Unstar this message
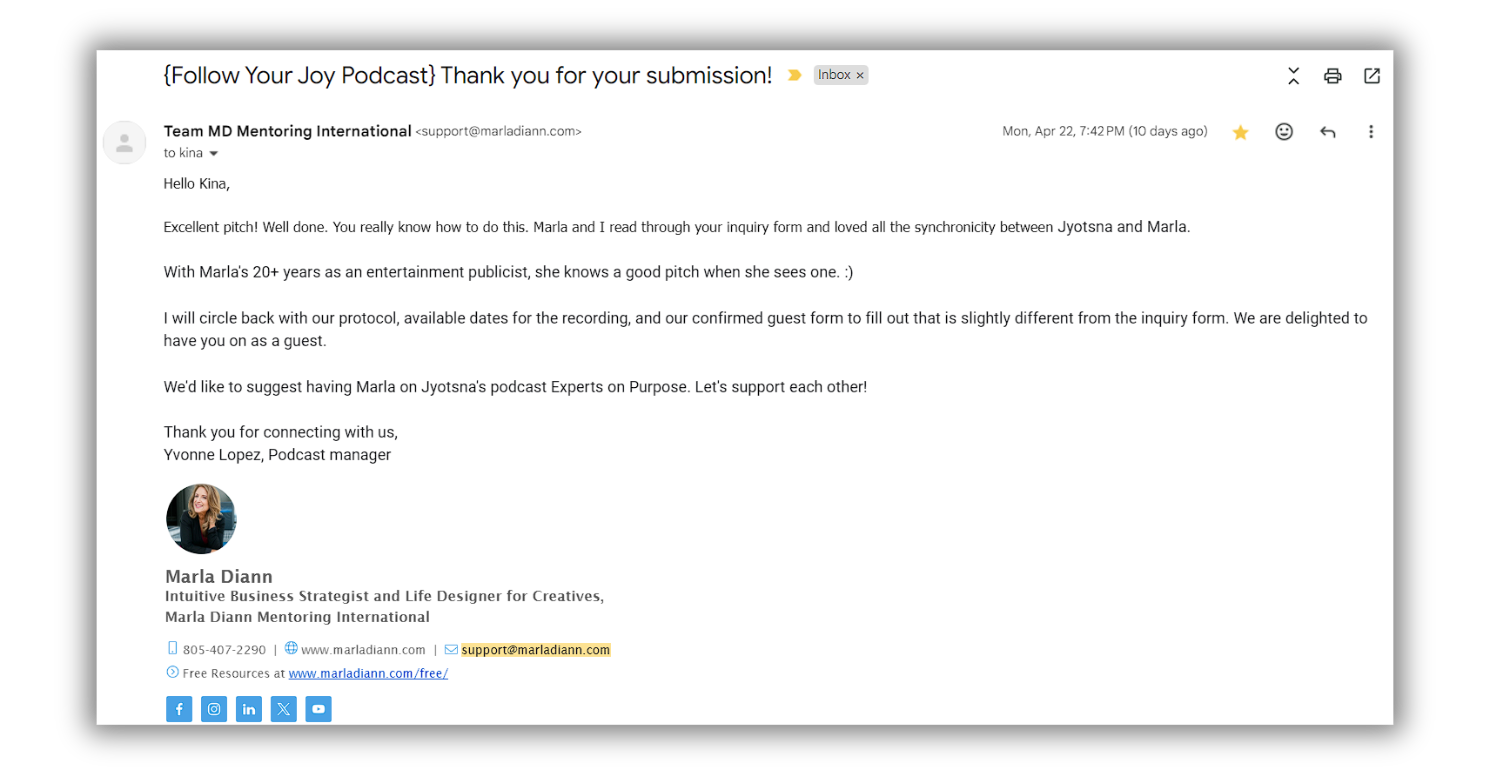The image size is (1490, 775). [1240, 132]
